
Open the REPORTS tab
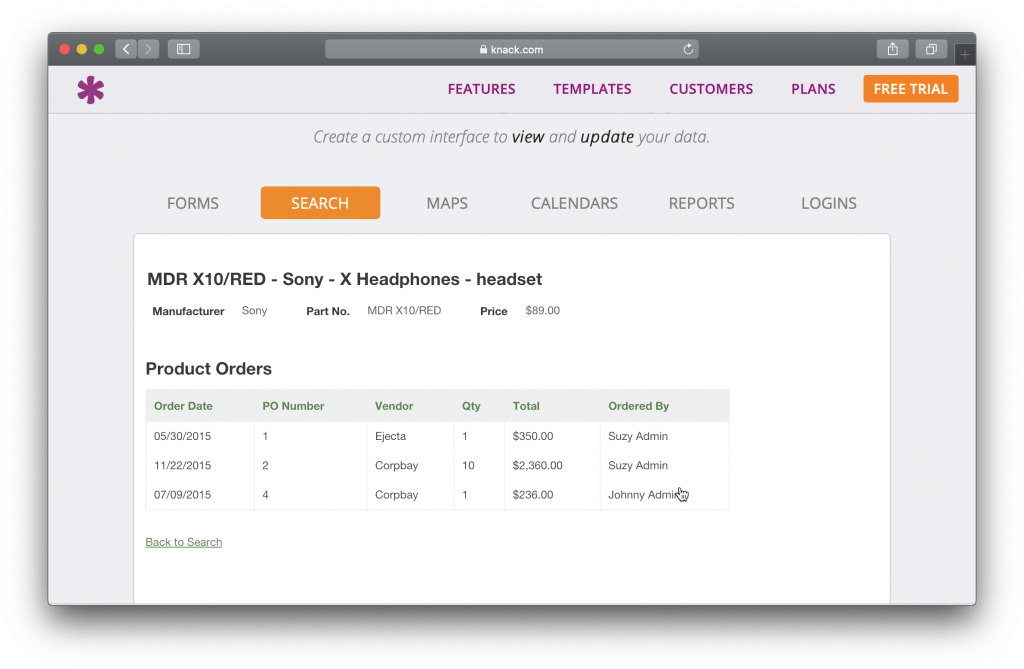click(701, 203)
